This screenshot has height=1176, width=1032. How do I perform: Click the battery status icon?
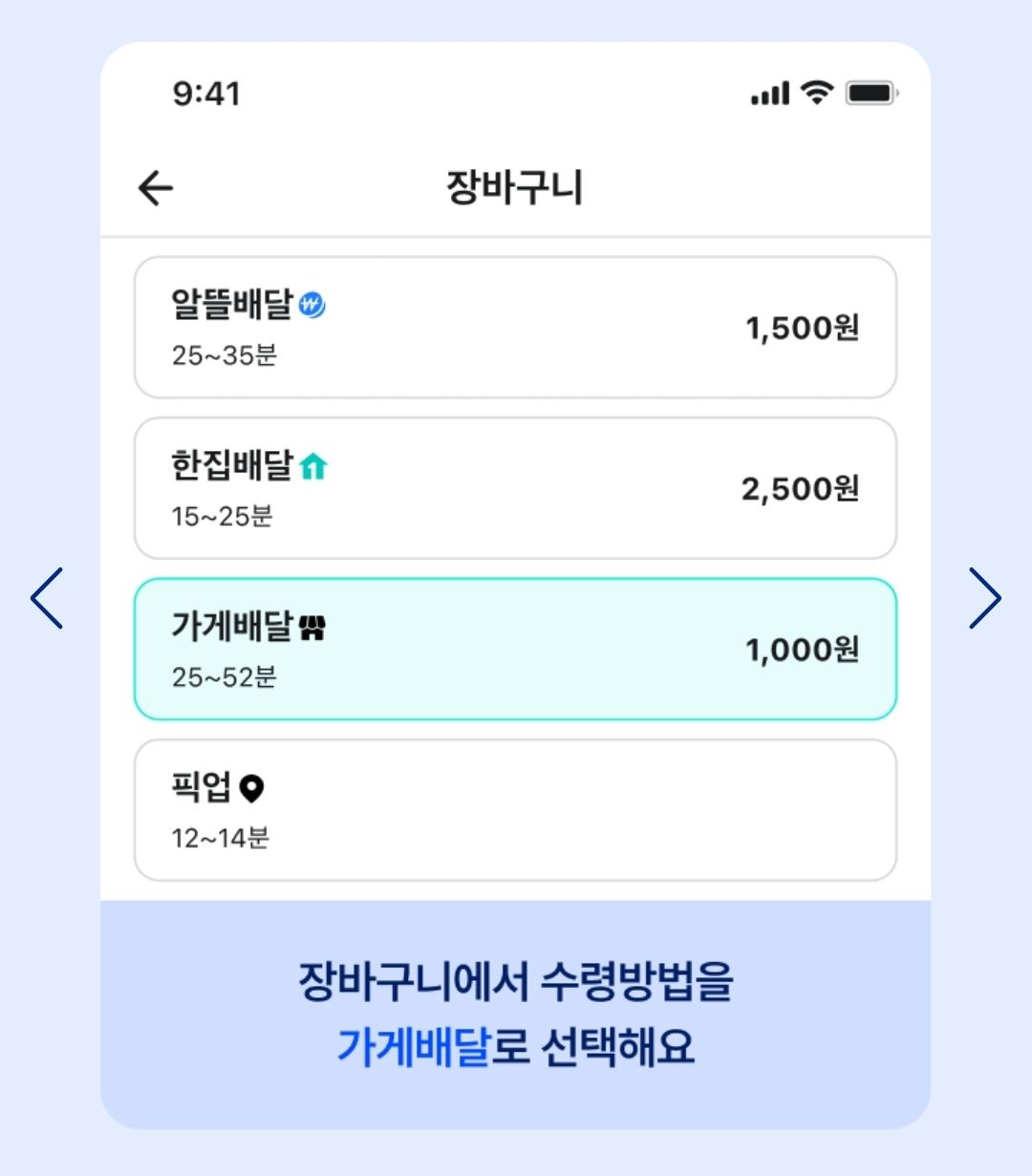[871, 94]
